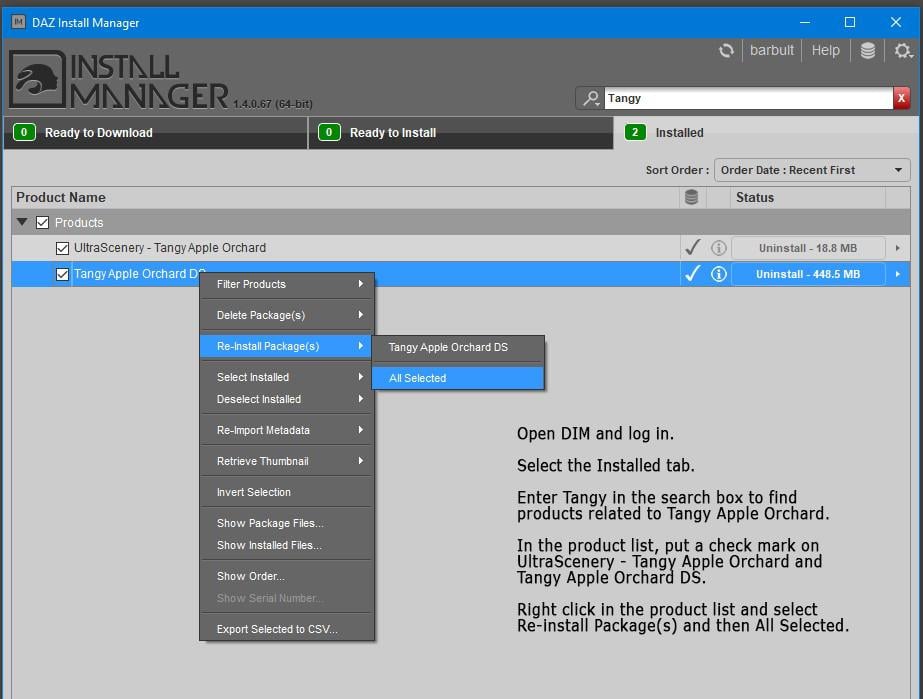Click Uninstall - 448.5 MB button
The width and height of the screenshot is (923, 699).
pos(808,274)
